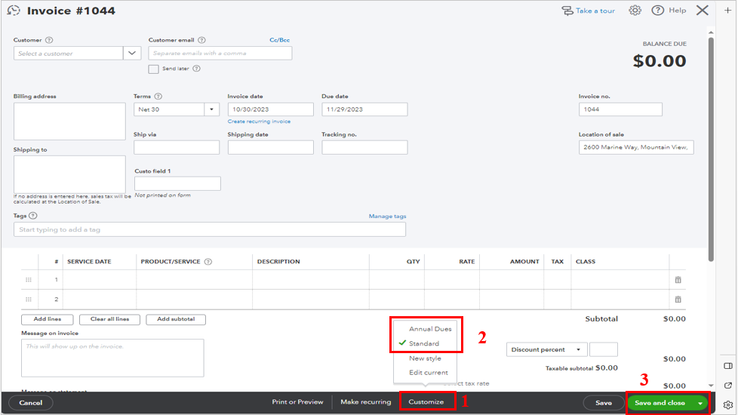Click the Take a tour link text
738x415 pixels.
pyautogui.click(x=595, y=10)
